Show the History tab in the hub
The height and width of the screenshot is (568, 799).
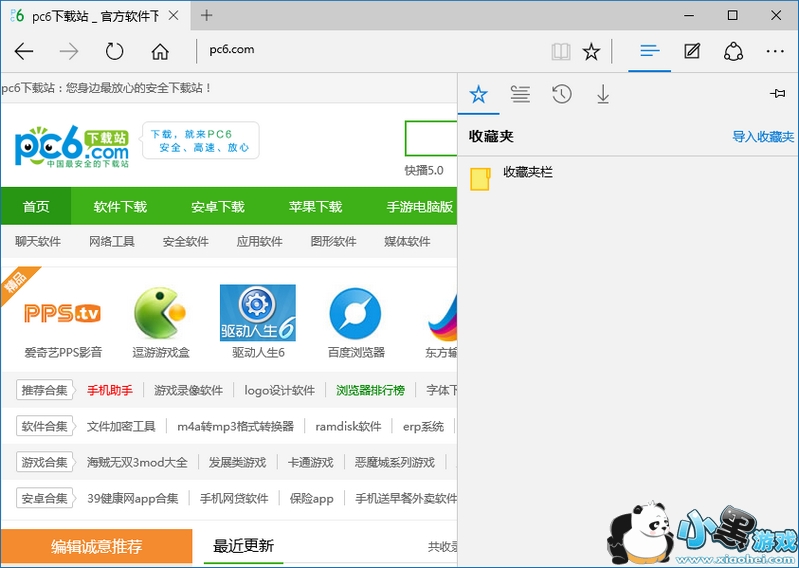point(562,94)
